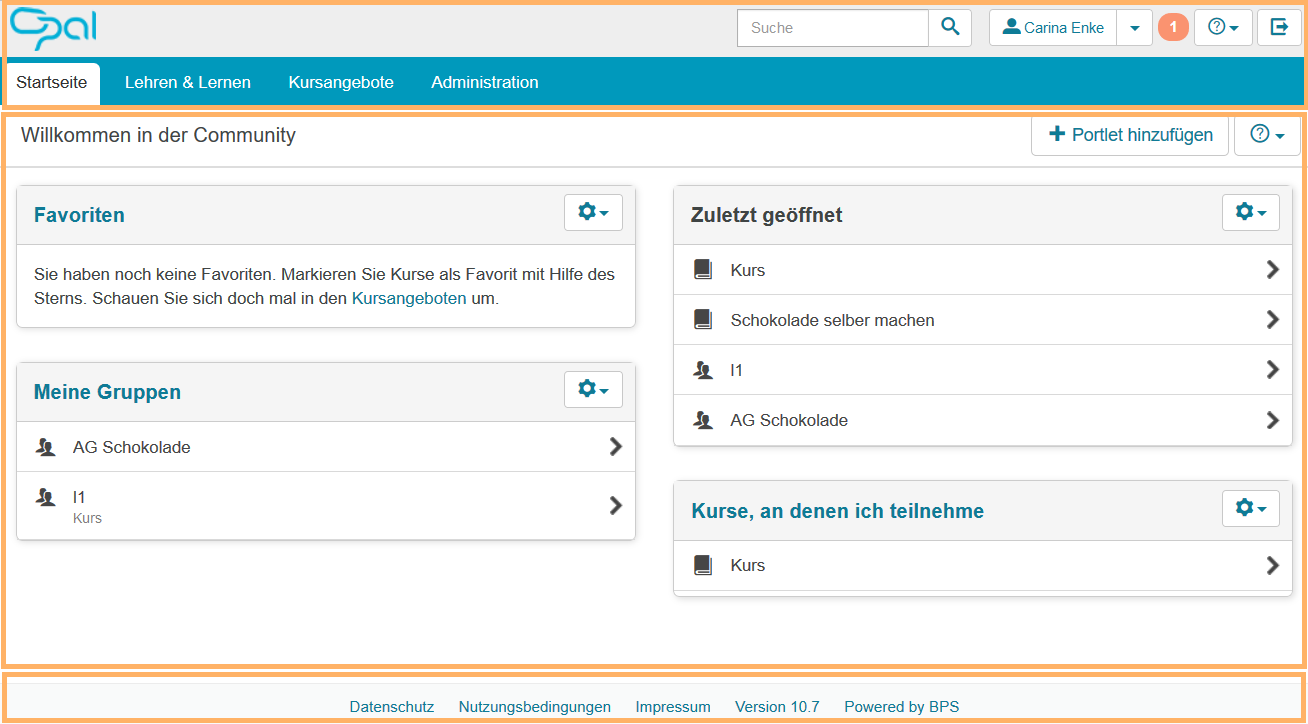
Task: Open the header help question mark menu
Action: coord(1223,28)
